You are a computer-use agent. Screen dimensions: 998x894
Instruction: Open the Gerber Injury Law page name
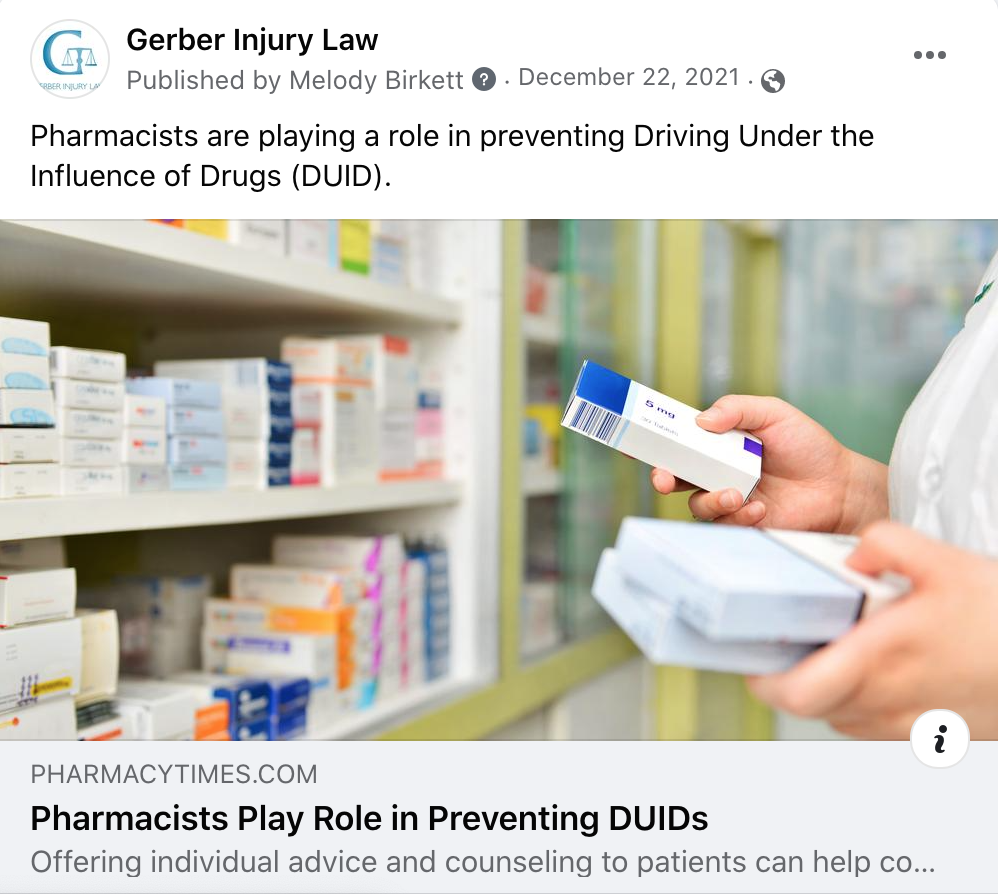[252, 39]
